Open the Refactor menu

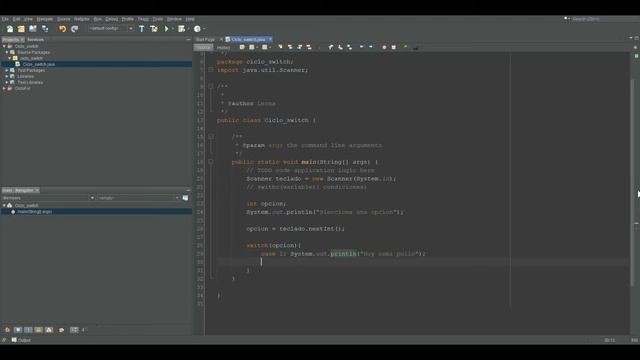tap(82, 19)
